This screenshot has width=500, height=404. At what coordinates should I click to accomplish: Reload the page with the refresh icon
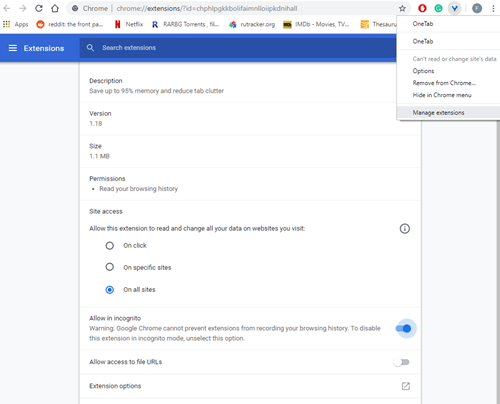pyautogui.click(x=39, y=8)
